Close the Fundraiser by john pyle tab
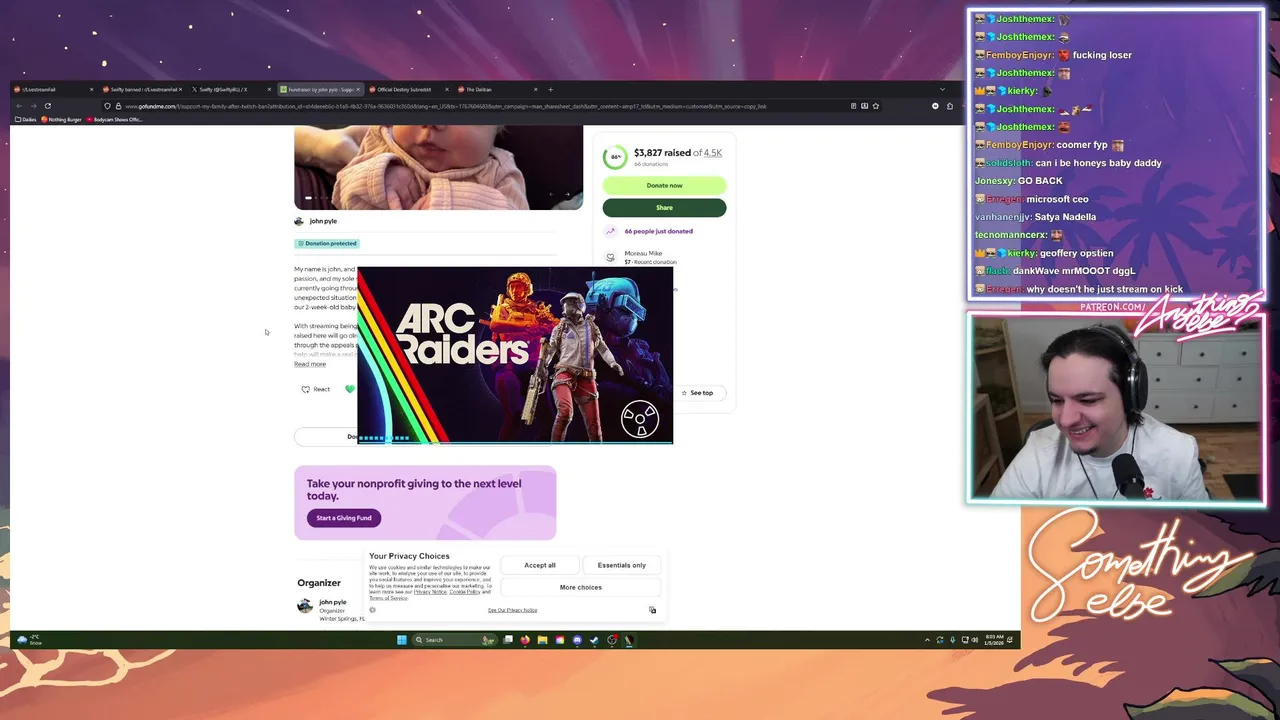 tap(358, 89)
